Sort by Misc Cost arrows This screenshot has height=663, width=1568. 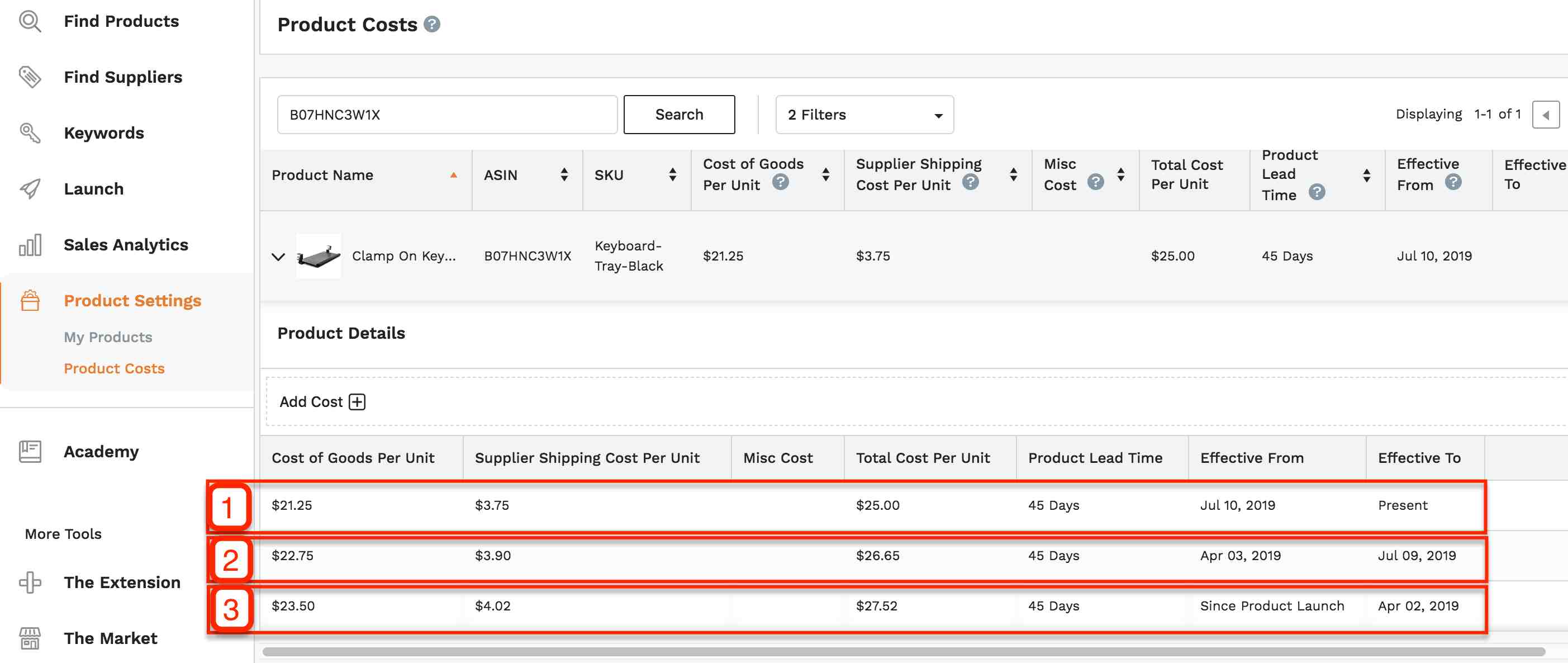[1120, 176]
